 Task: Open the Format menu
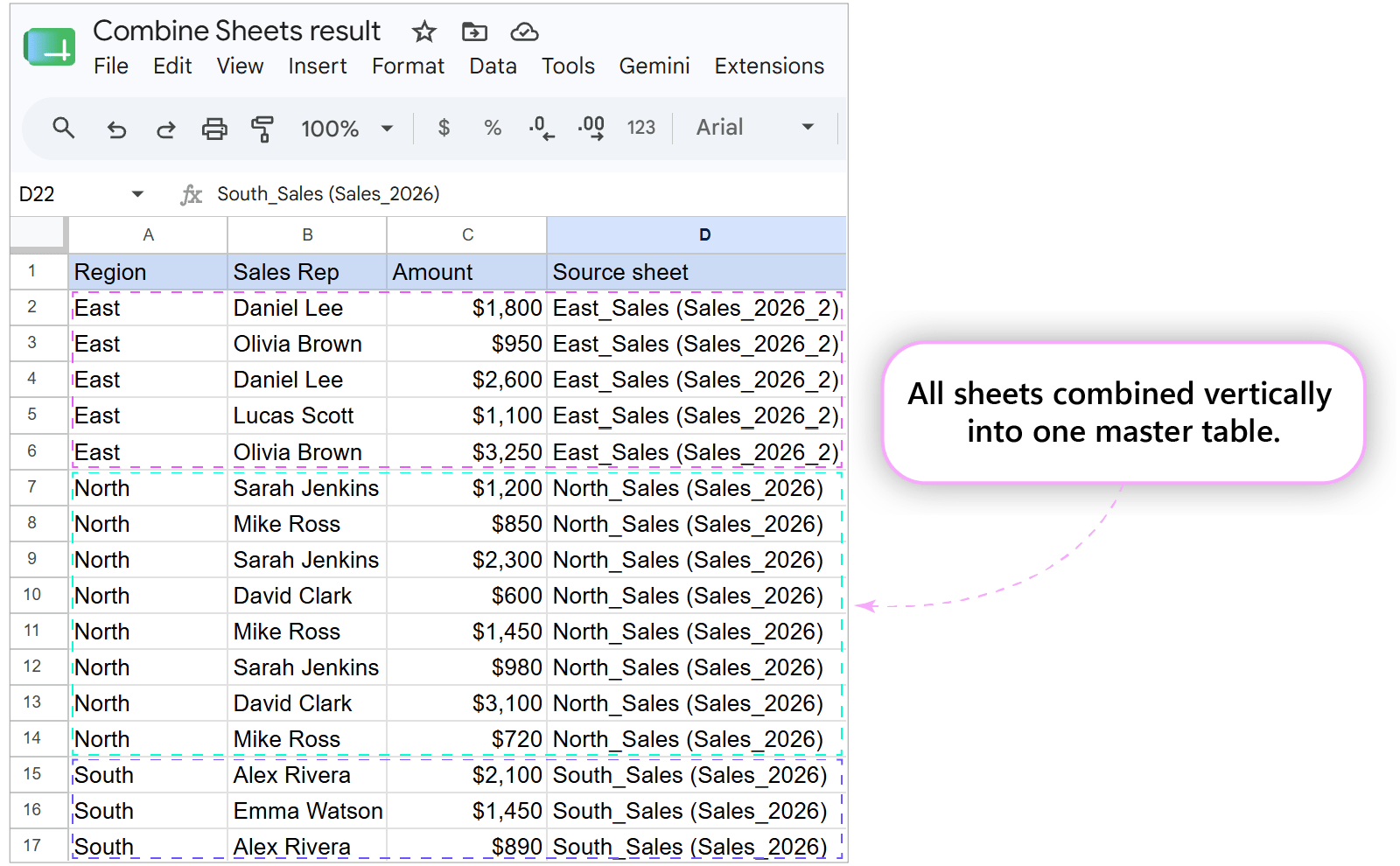(408, 66)
